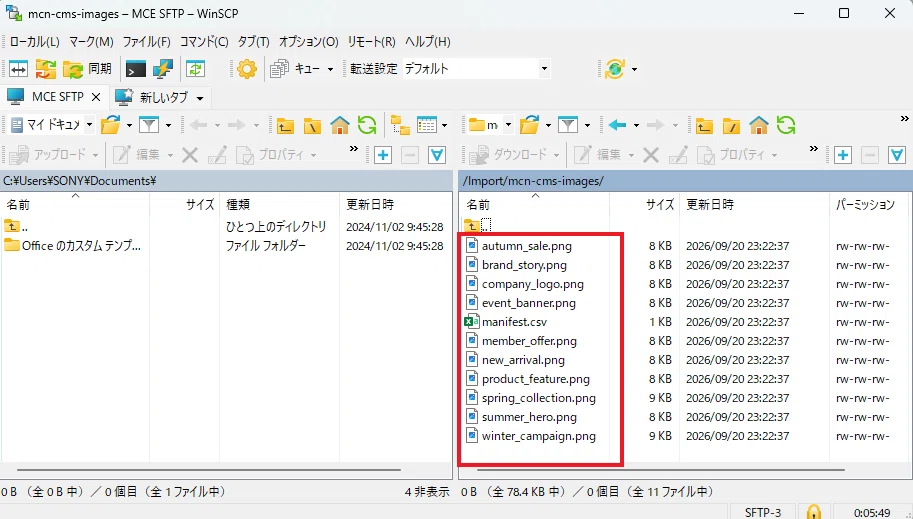This screenshot has width=913, height=519.
Task: Open the terminal console icon
Action: coord(135,69)
